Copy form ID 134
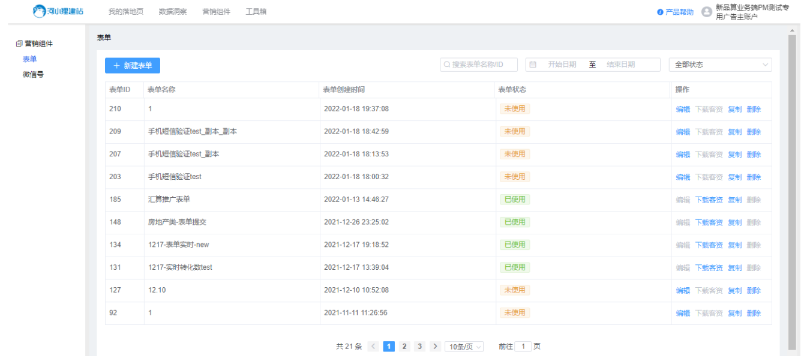This screenshot has height=363, width=801. pos(735,245)
